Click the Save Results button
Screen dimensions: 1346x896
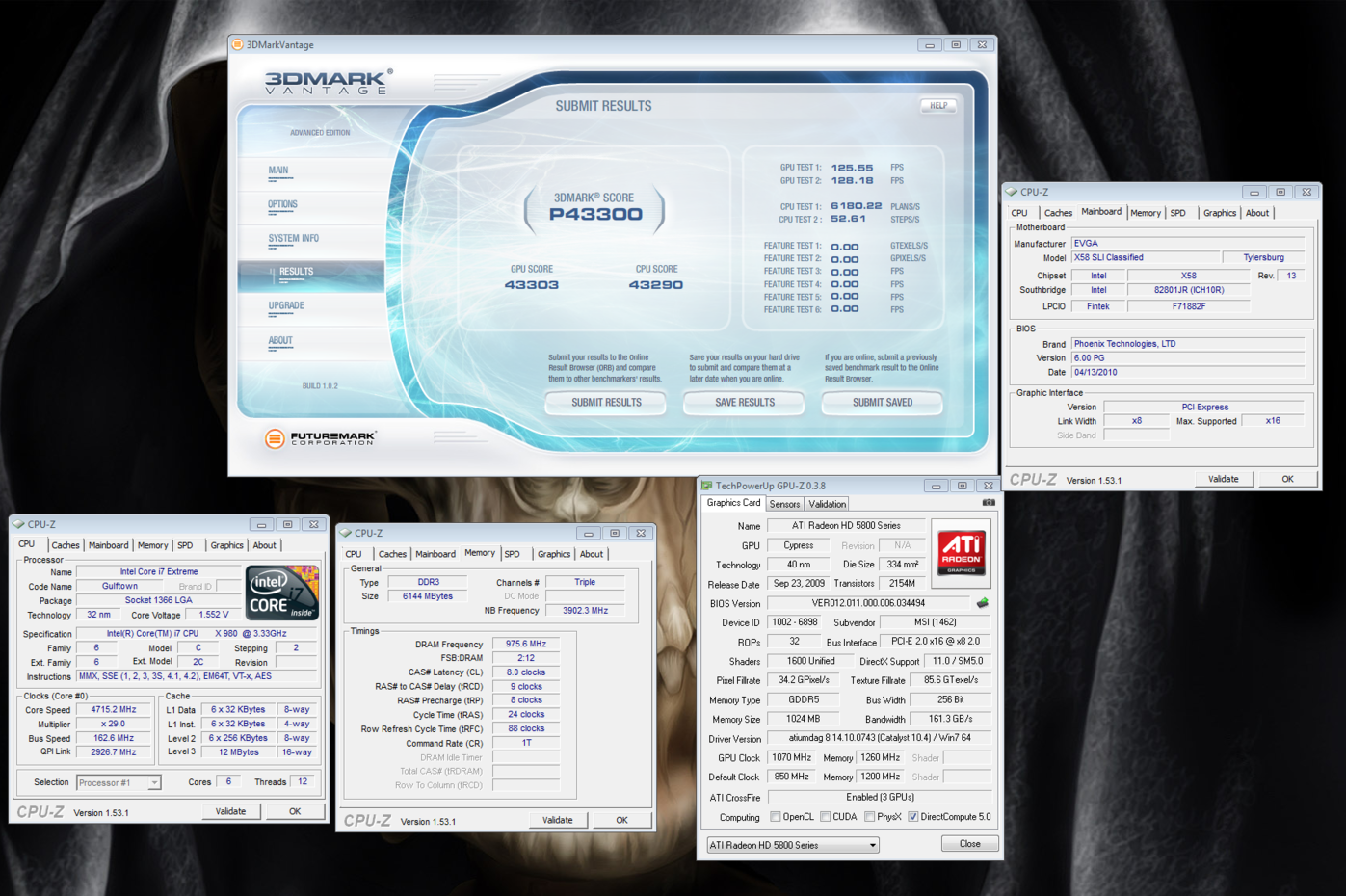(x=744, y=403)
